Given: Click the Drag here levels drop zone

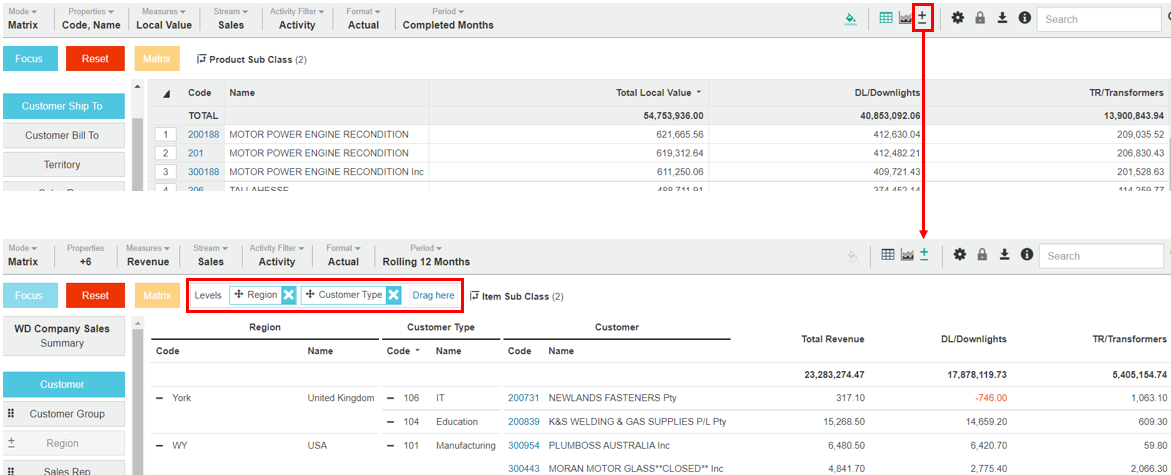Looking at the screenshot, I should [433, 295].
